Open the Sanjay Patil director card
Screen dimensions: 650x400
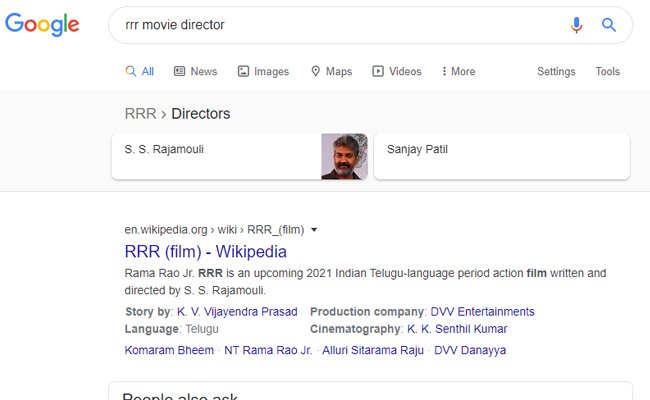[x=502, y=156]
